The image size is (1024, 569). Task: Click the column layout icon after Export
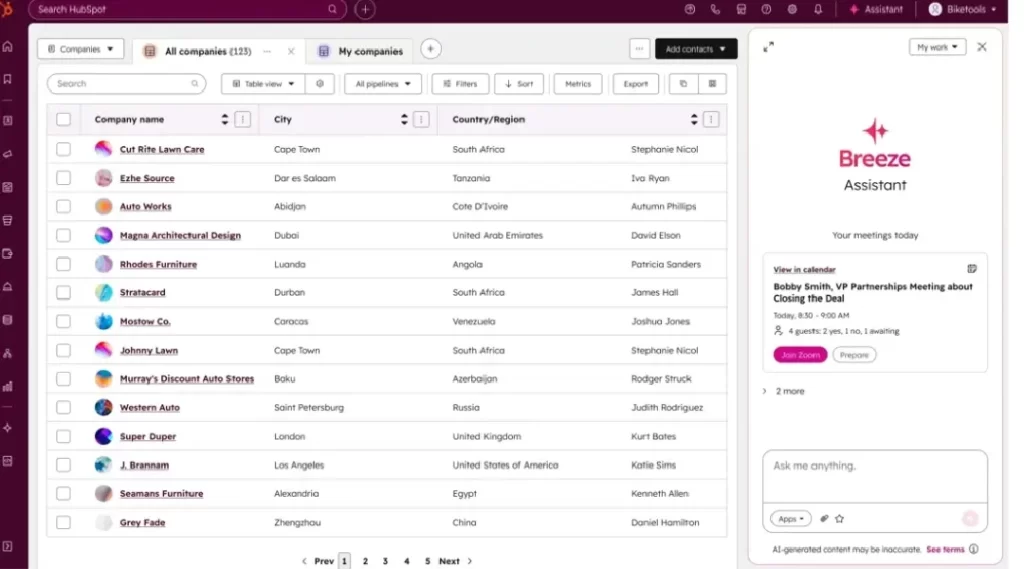712,84
